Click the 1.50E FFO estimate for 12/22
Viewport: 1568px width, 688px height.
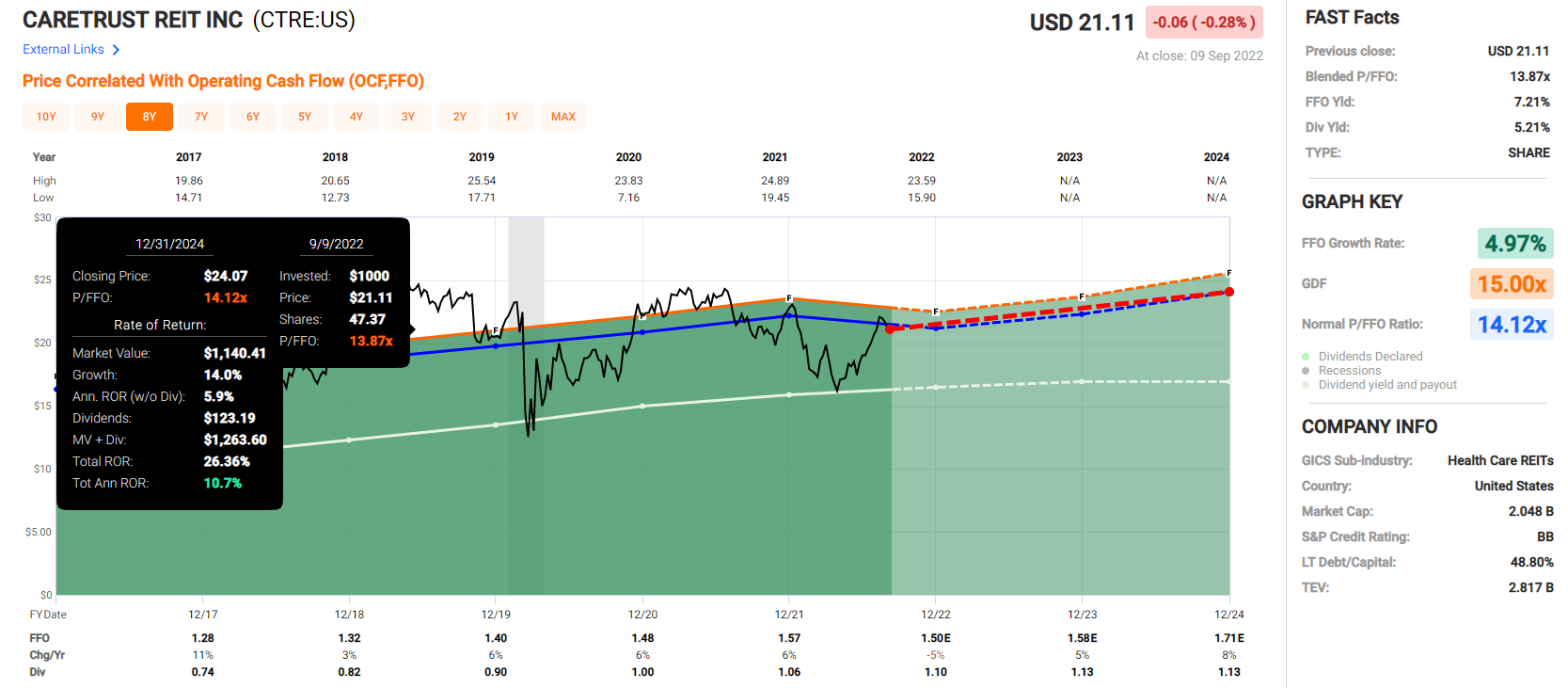[x=936, y=638]
